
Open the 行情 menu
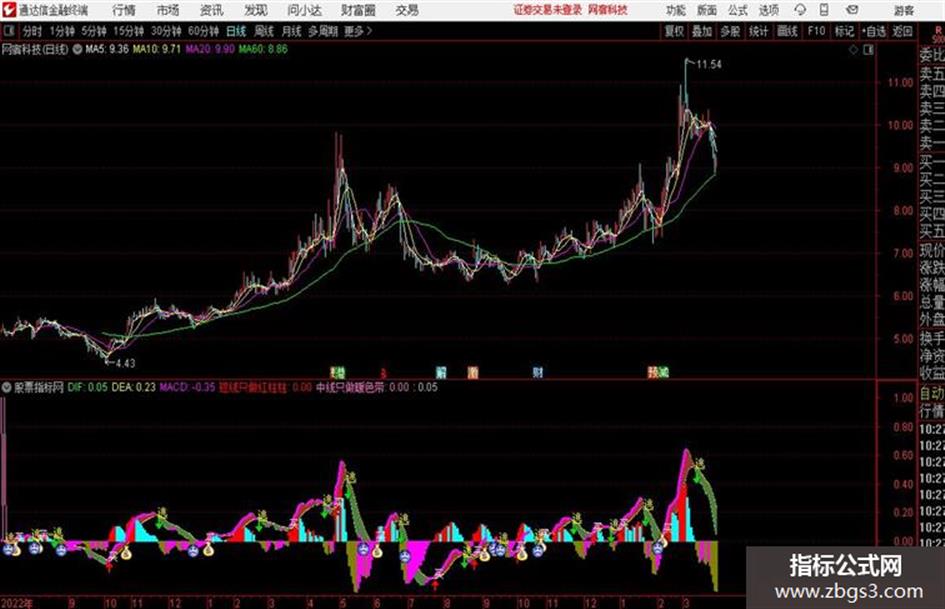tap(124, 10)
